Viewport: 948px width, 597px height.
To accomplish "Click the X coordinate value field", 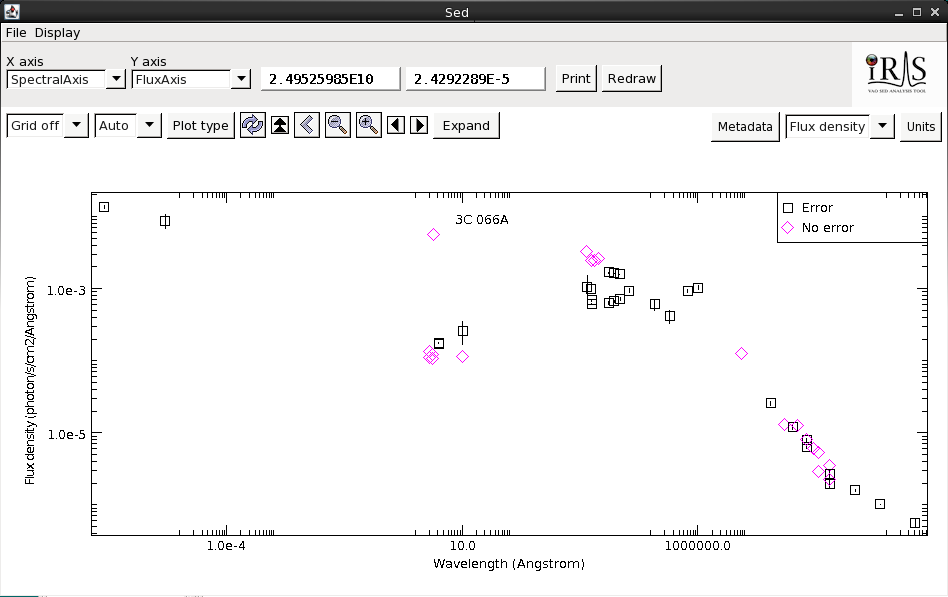I will point(330,79).
